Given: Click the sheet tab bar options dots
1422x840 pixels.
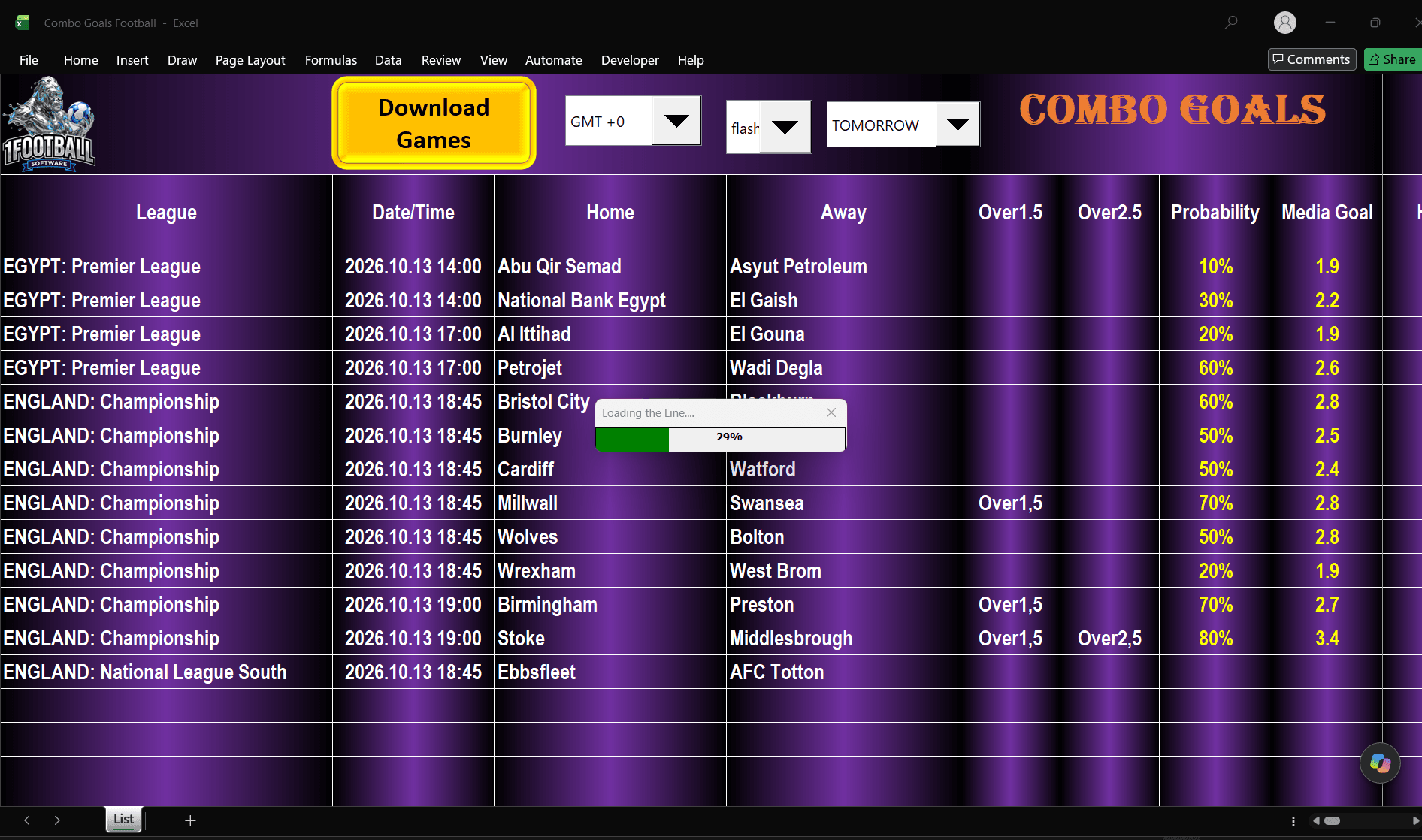Looking at the screenshot, I should click(x=1293, y=821).
